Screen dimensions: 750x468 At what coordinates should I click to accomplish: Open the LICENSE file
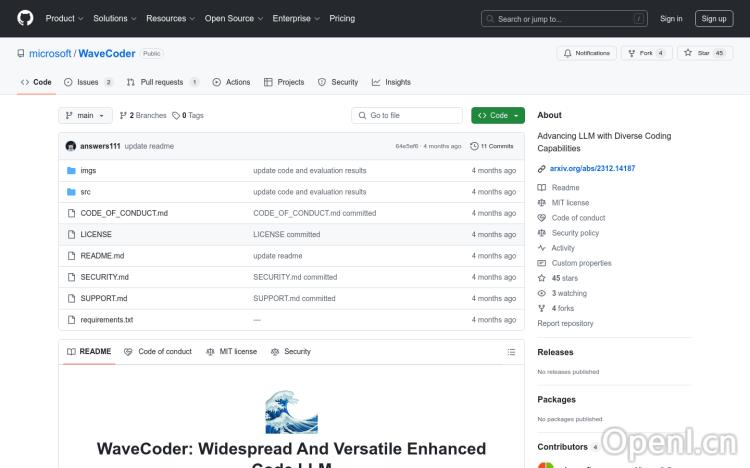tap(96, 234)
